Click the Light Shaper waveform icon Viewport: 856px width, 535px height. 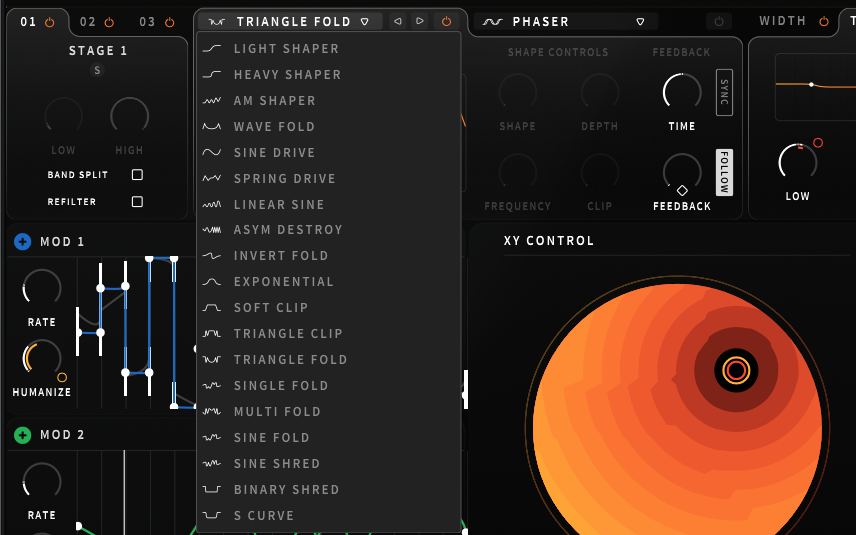[x=212, y=49]
